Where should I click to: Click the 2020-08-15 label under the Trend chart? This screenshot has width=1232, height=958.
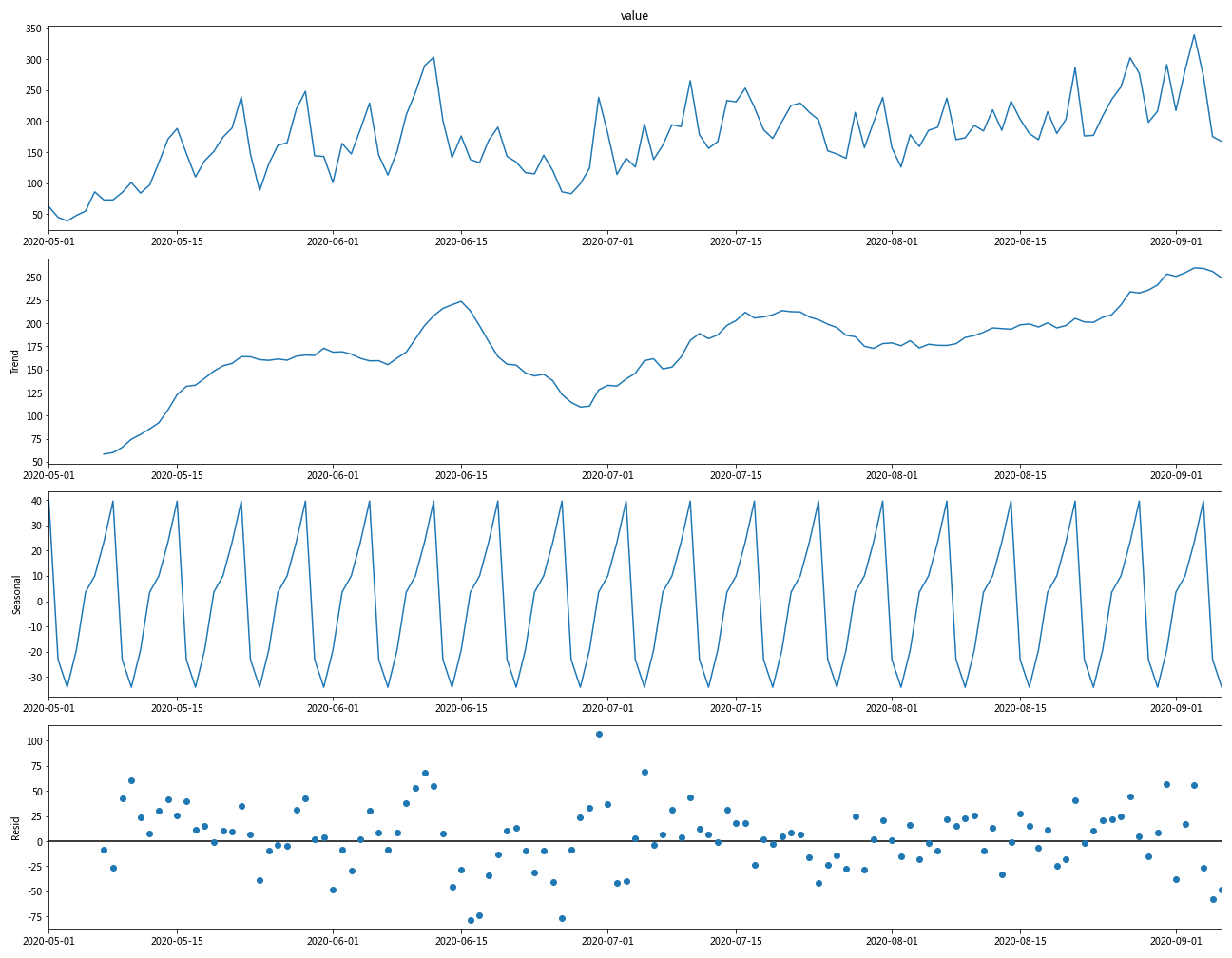(1020, 475)
